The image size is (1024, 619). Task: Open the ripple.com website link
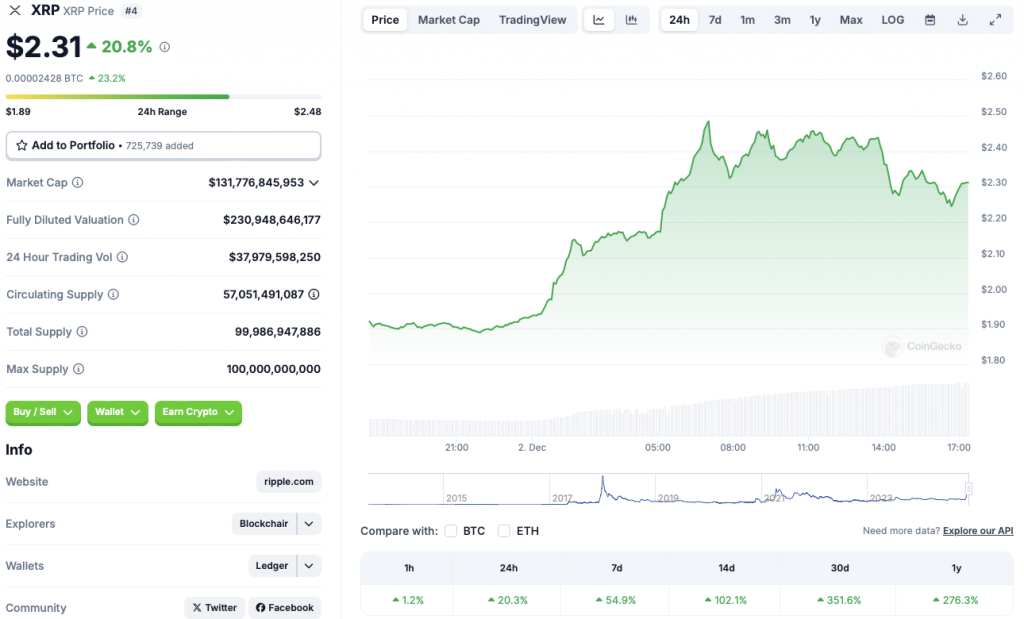coord(289,482)
